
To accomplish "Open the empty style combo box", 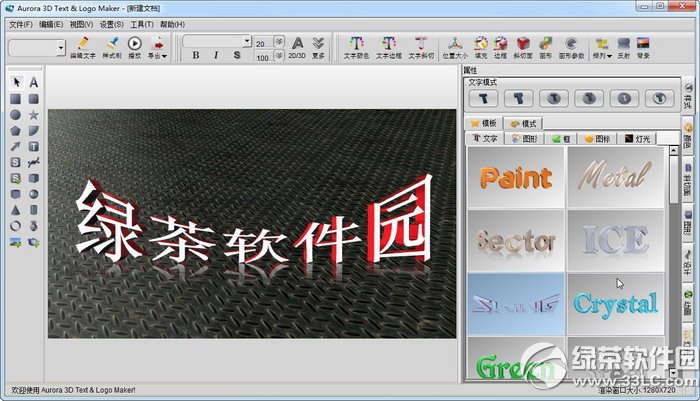I will (x=37, y=47).
